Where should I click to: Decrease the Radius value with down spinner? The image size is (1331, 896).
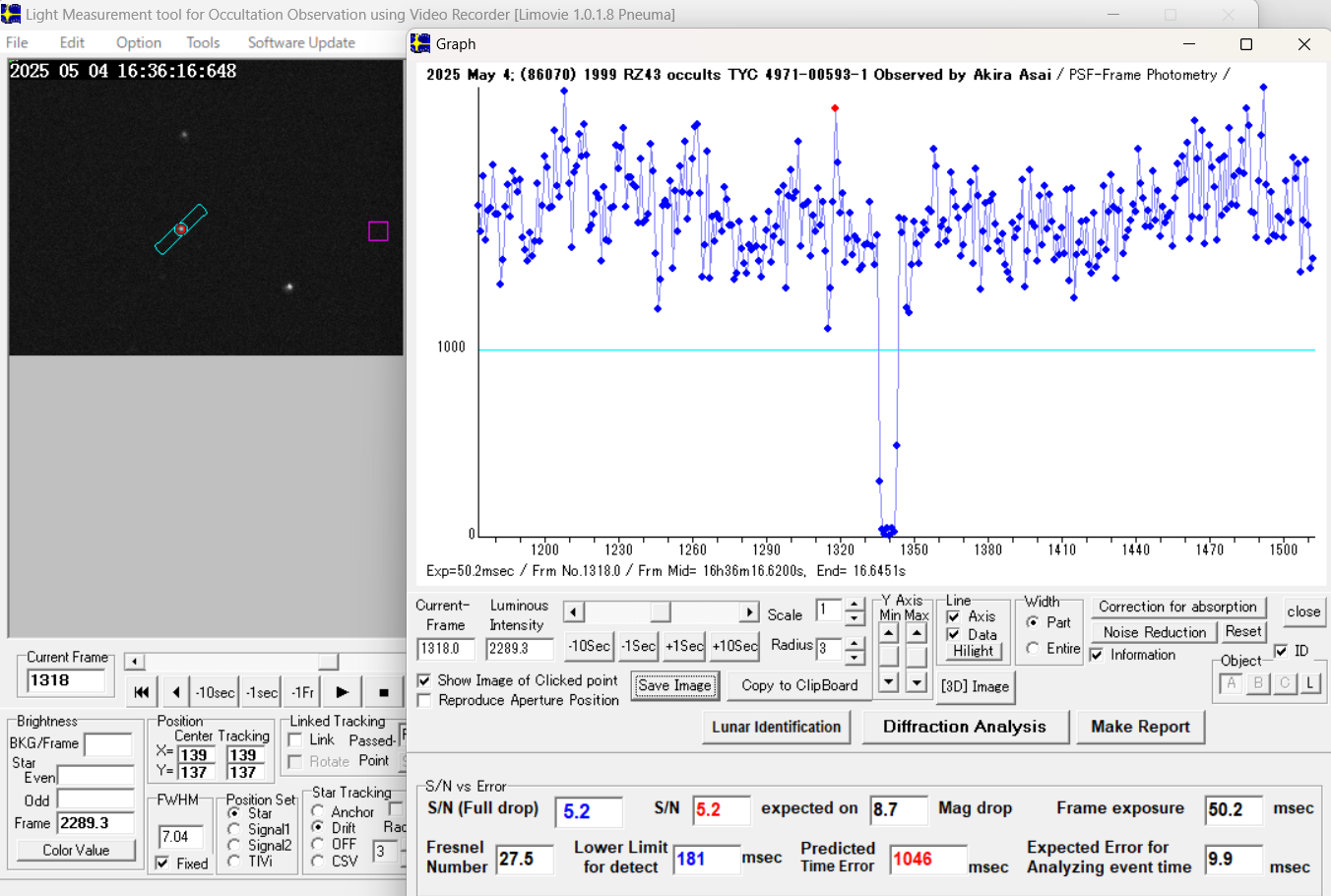point(855,657)
